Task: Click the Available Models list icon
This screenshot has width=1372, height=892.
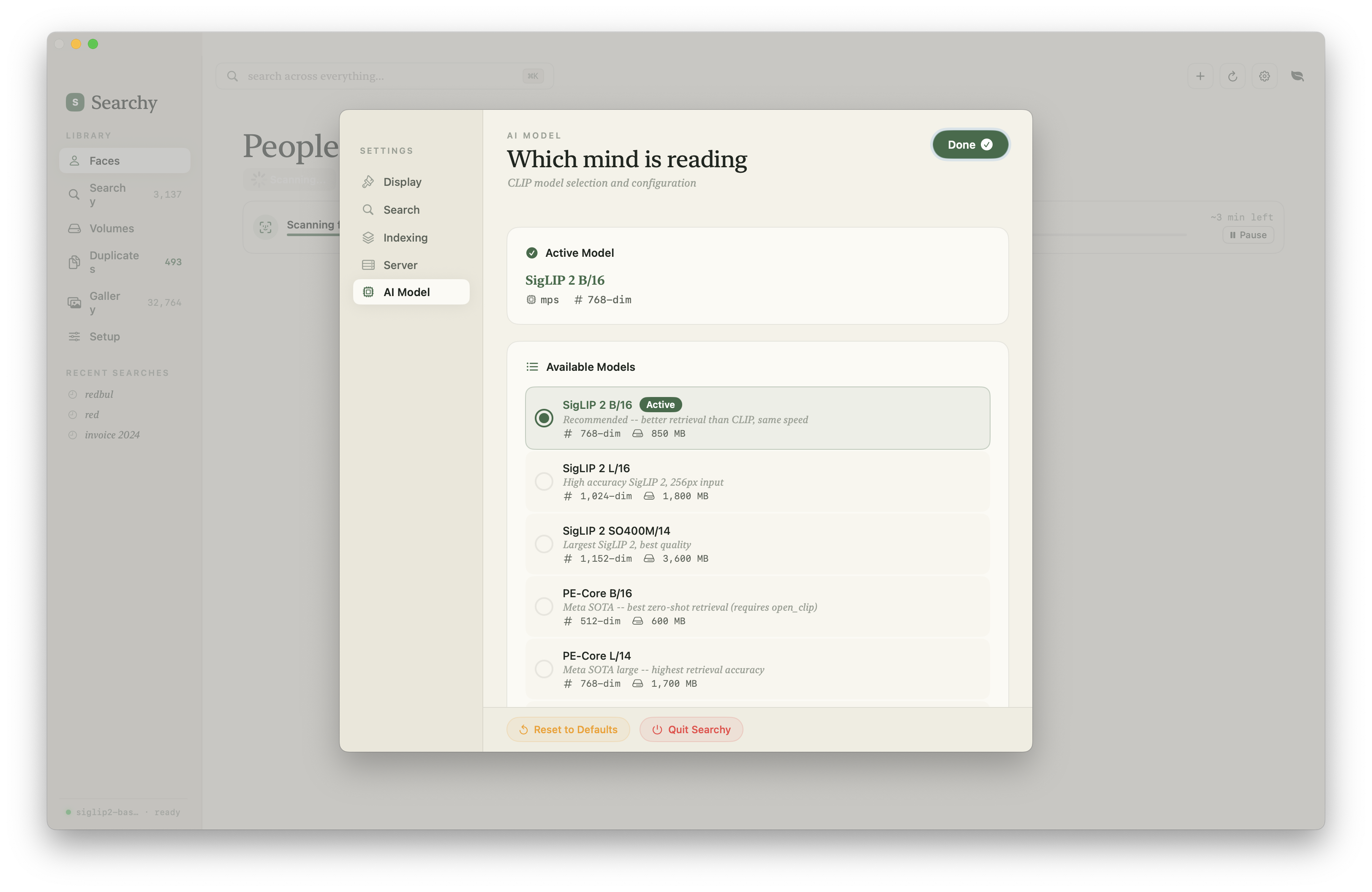Action: click(x=532, y=367)
